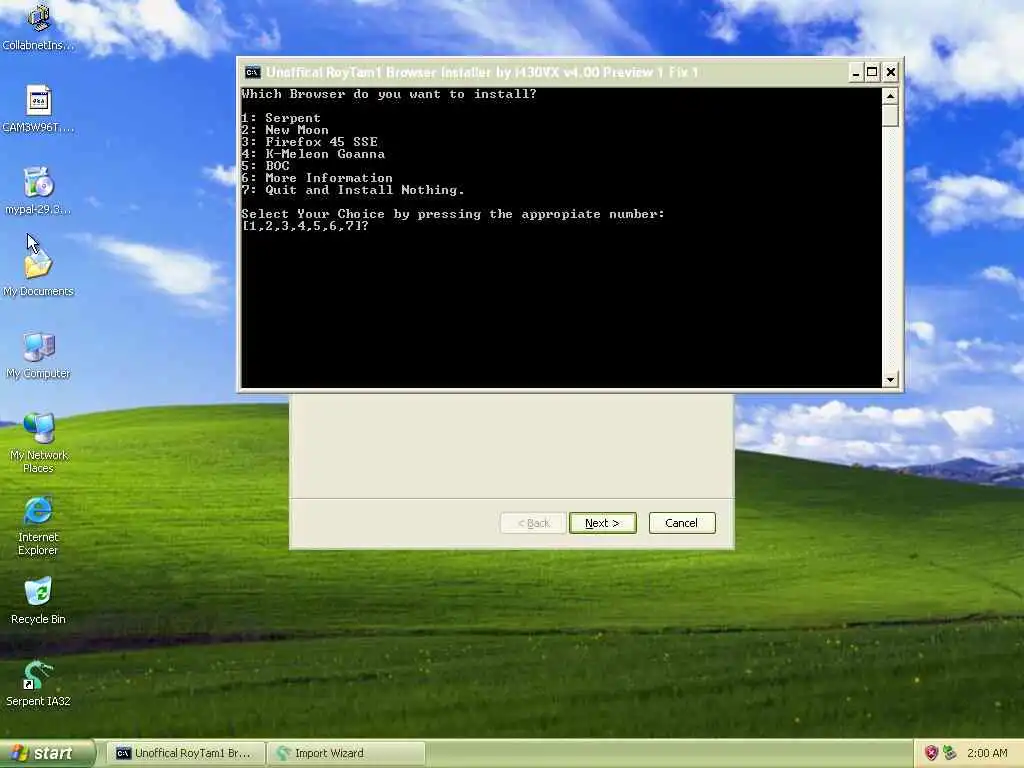The height and width of the screenshot is (768, 1024).
Task: Click 'Which Browser do you want to install?' text
Action: pos(389,94)
